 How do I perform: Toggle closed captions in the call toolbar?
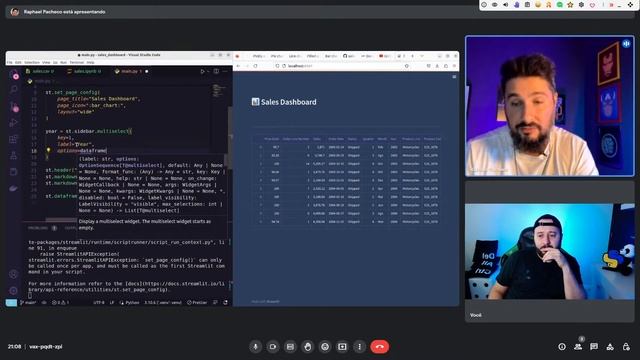(x=290, y=347)
